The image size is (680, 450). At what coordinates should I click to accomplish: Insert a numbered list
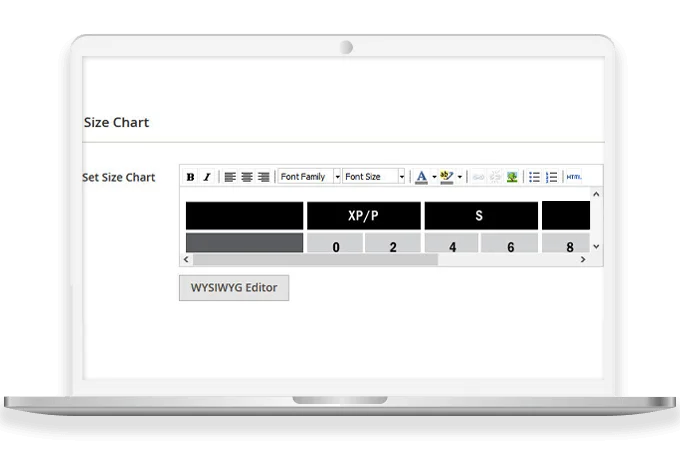551,177
